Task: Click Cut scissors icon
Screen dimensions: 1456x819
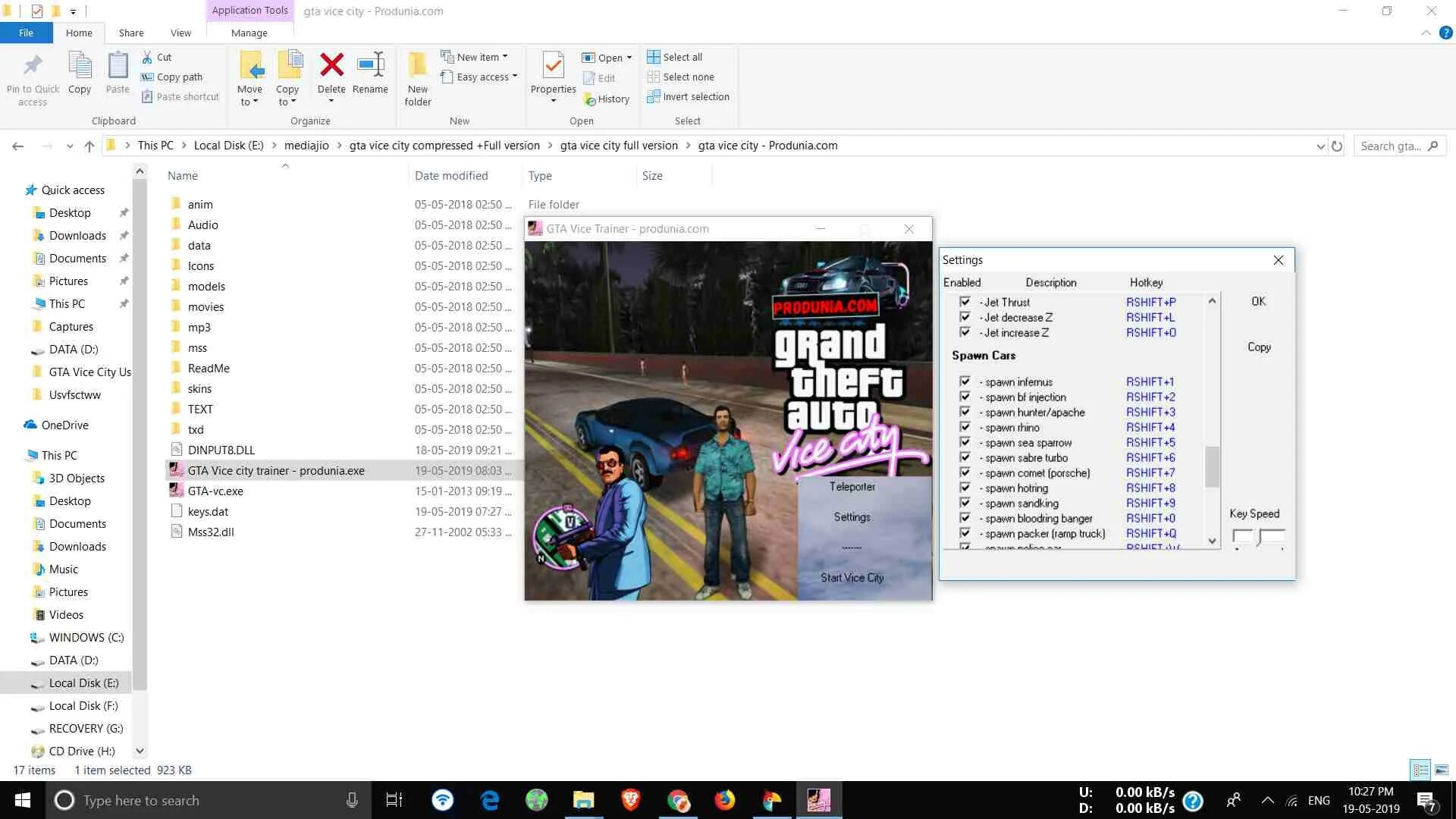Action: click(147, 57)
